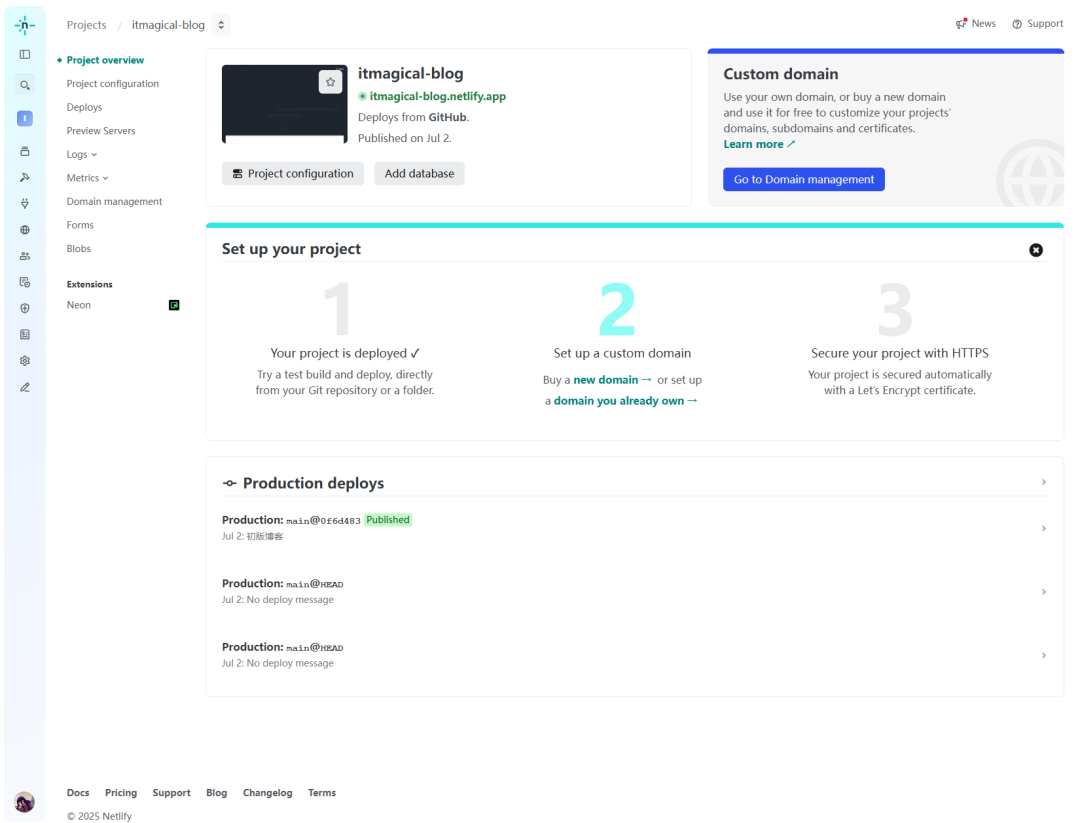Open the itmagical-blog.netlify.app link

438,96
